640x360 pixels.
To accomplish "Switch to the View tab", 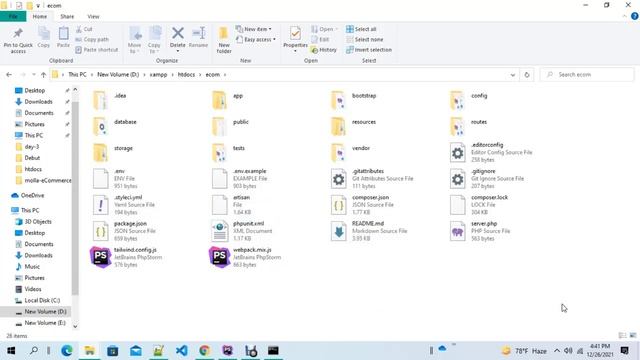I will 93,17.
